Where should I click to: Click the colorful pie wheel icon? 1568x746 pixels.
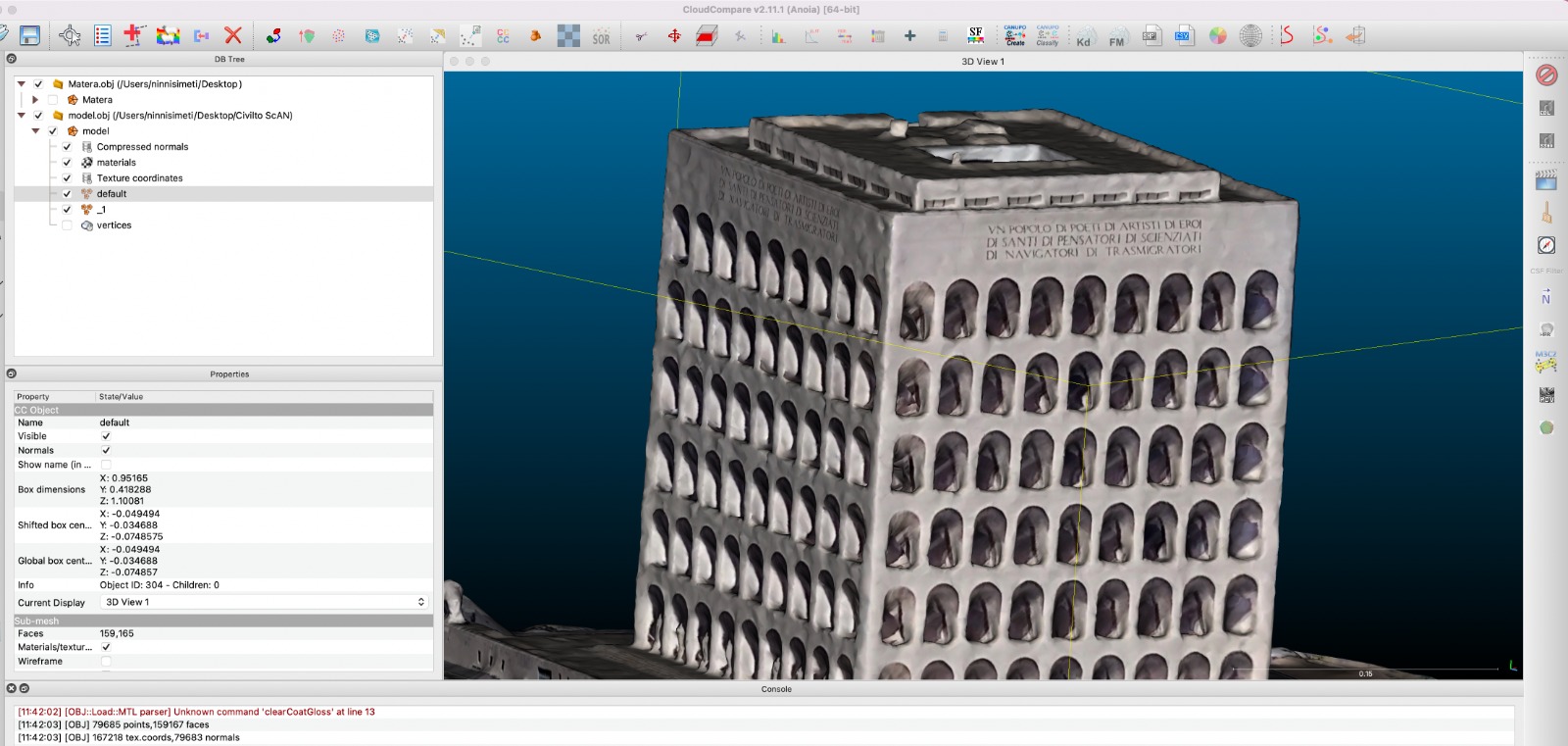(1217, 36)
